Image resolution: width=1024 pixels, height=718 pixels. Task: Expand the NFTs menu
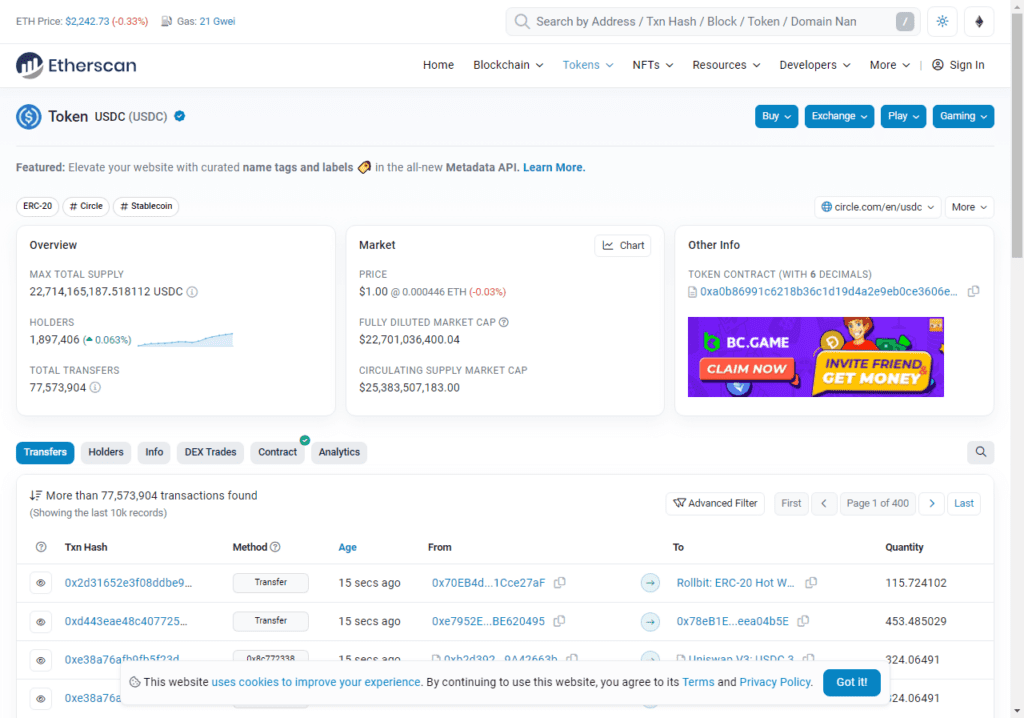coord(652,65)
